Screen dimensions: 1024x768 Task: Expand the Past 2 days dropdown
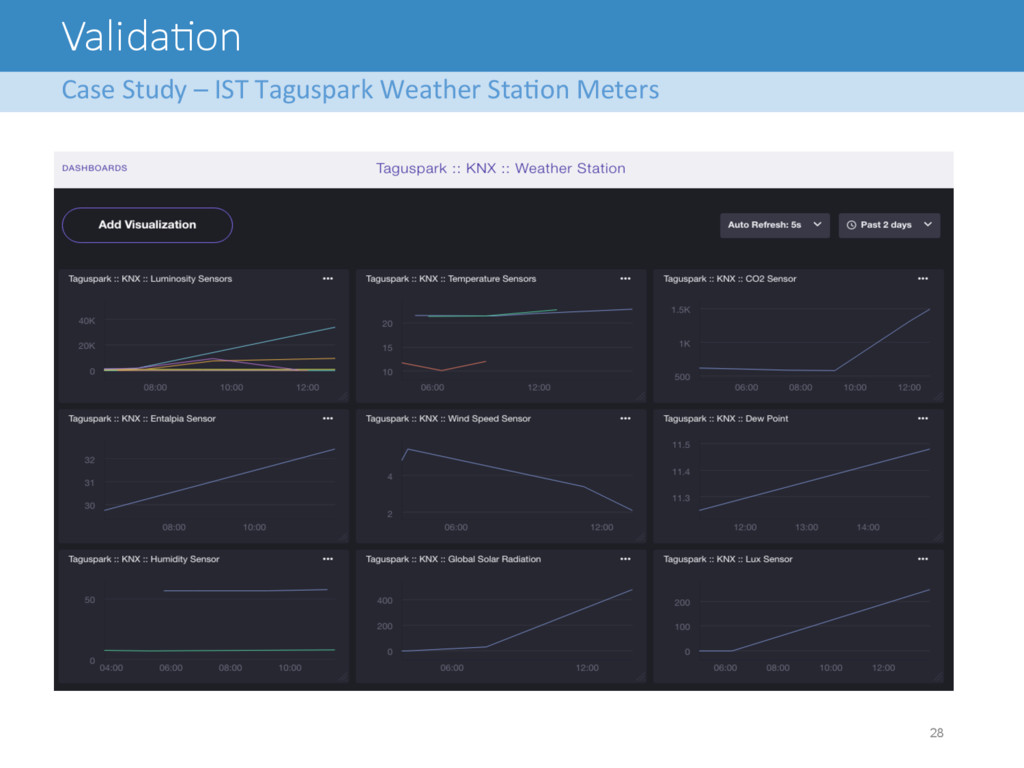[x=889, y=225]
